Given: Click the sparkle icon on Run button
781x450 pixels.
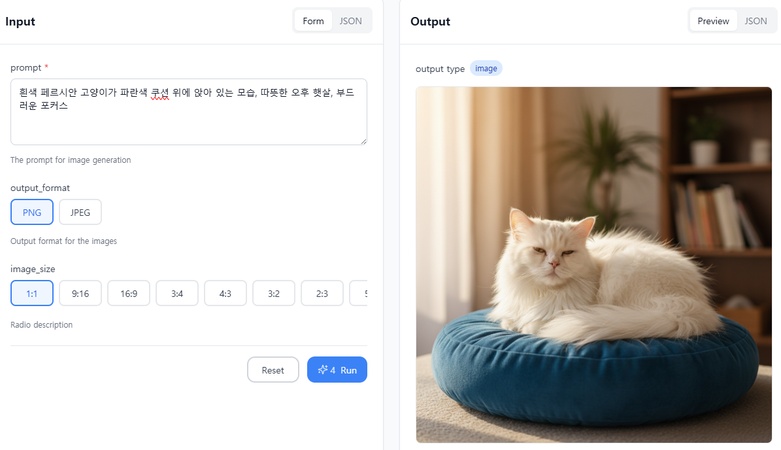Looking at the screenshot, I should [323, 370].
